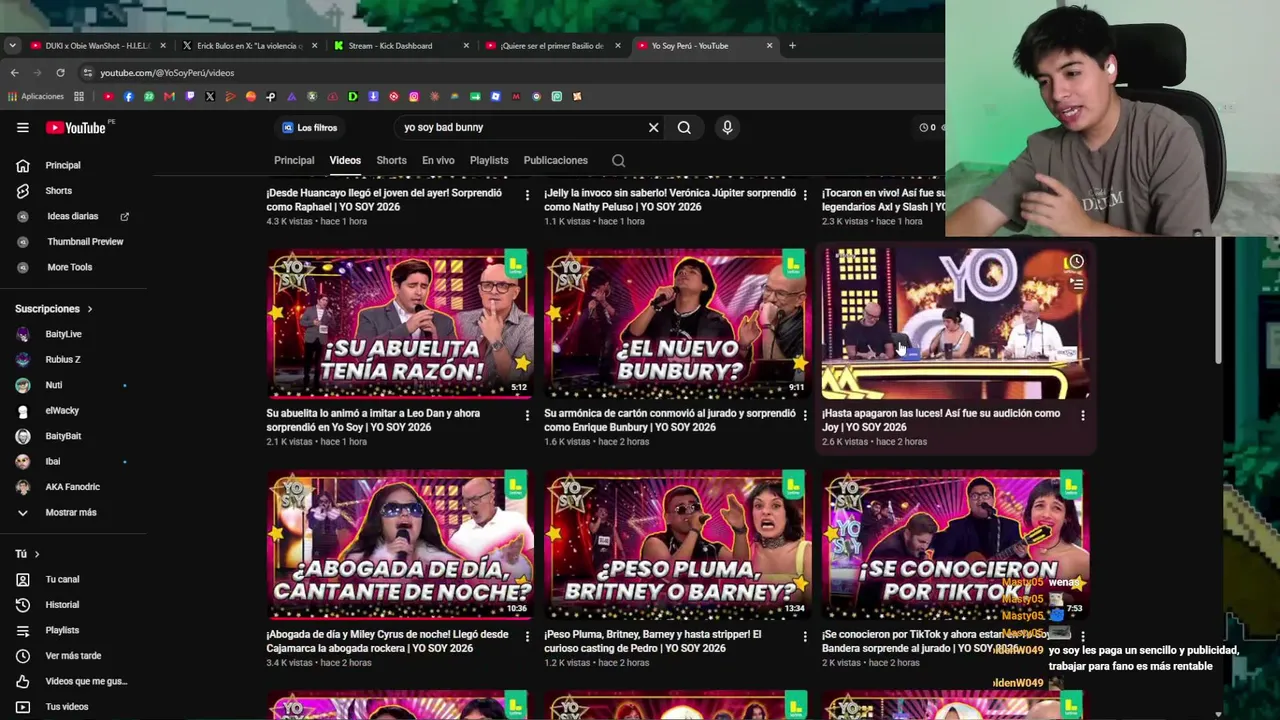Open Ideas diarias in the sidebar
This screenshot has width=1280, height=720.
74,216
